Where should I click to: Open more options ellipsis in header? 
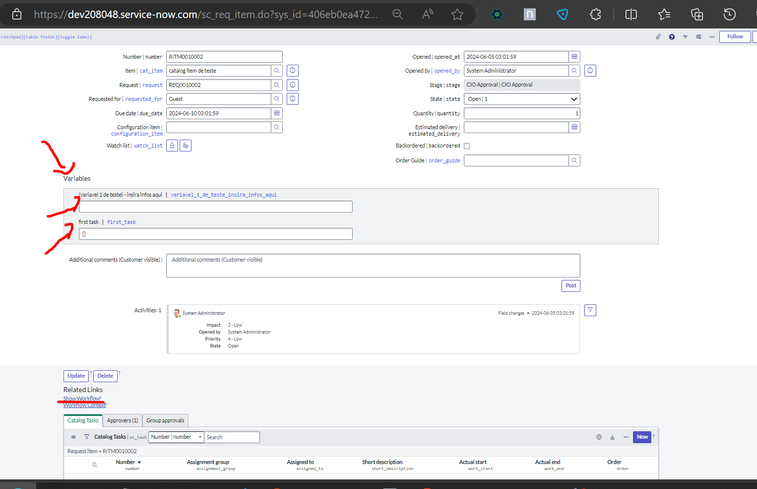[712, 37]
